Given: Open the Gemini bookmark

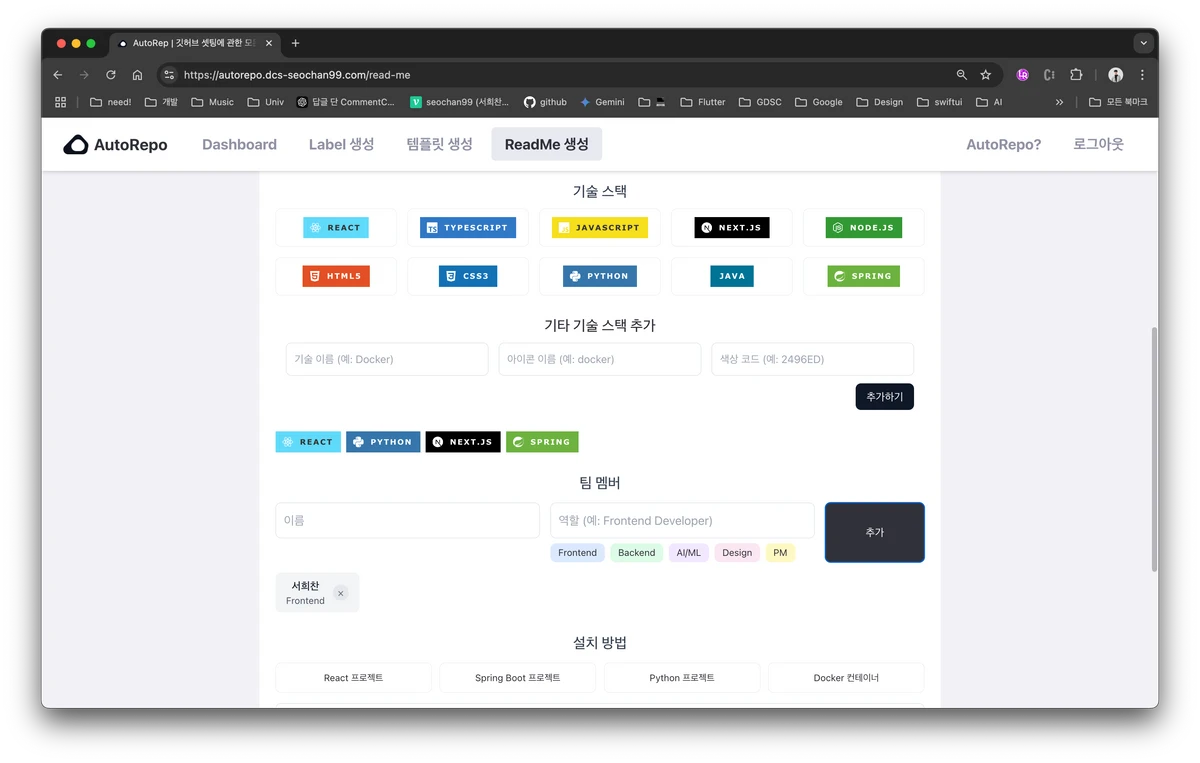Looking at the screenshot, I should click(x=602, y=102).
